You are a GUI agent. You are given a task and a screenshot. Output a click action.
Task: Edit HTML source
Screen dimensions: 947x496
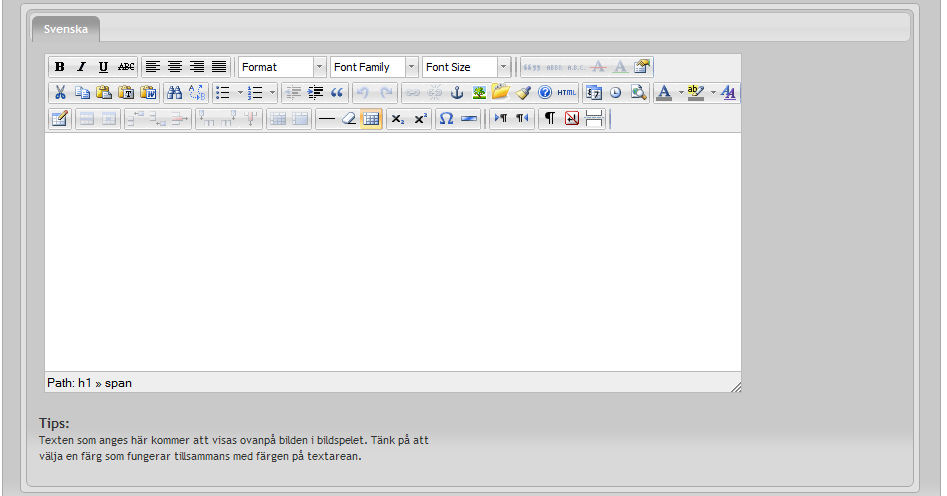(567, 93)
